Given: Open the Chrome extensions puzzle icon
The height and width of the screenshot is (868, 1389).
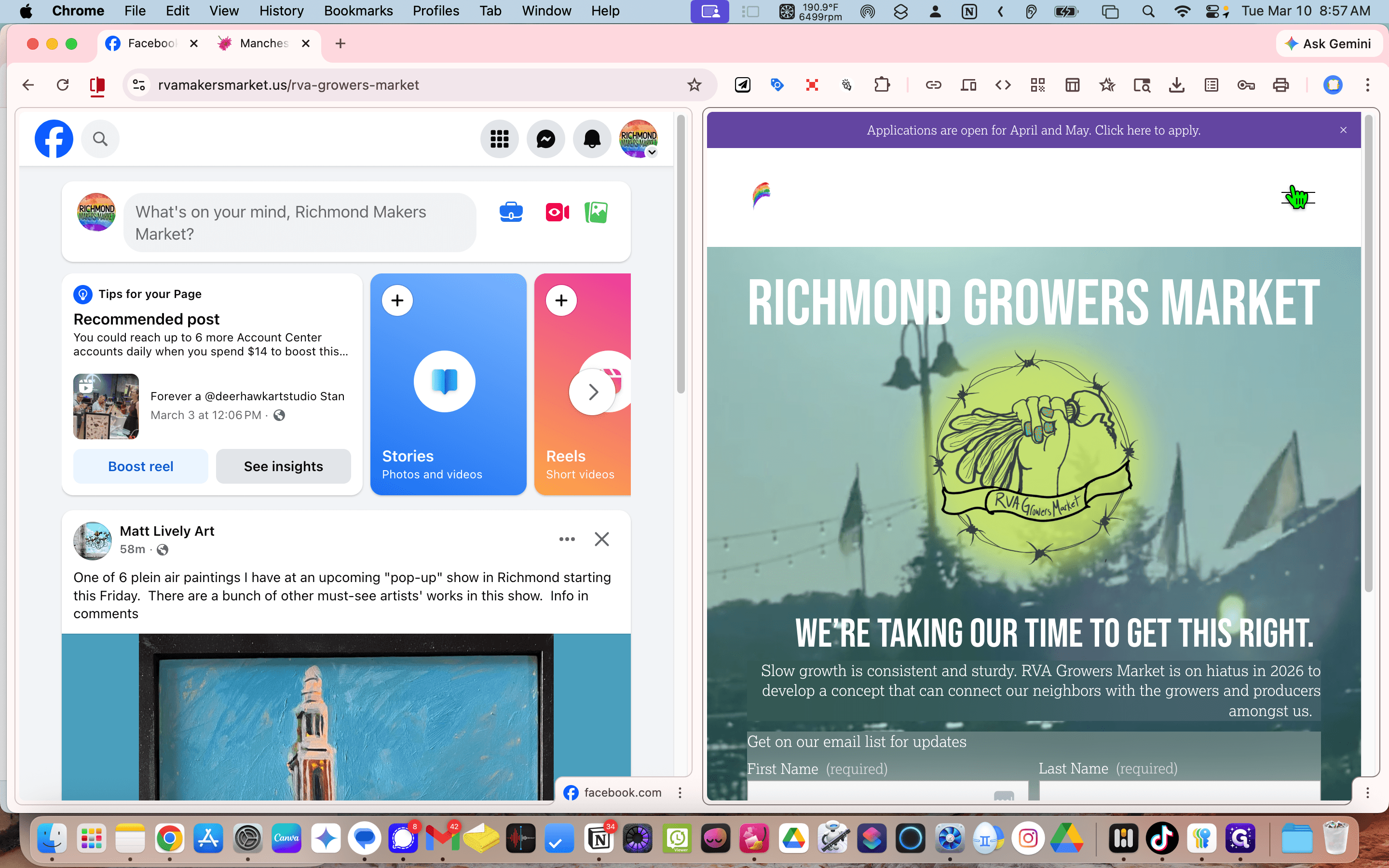Looking at the screenshot, I should pos(882,85).
